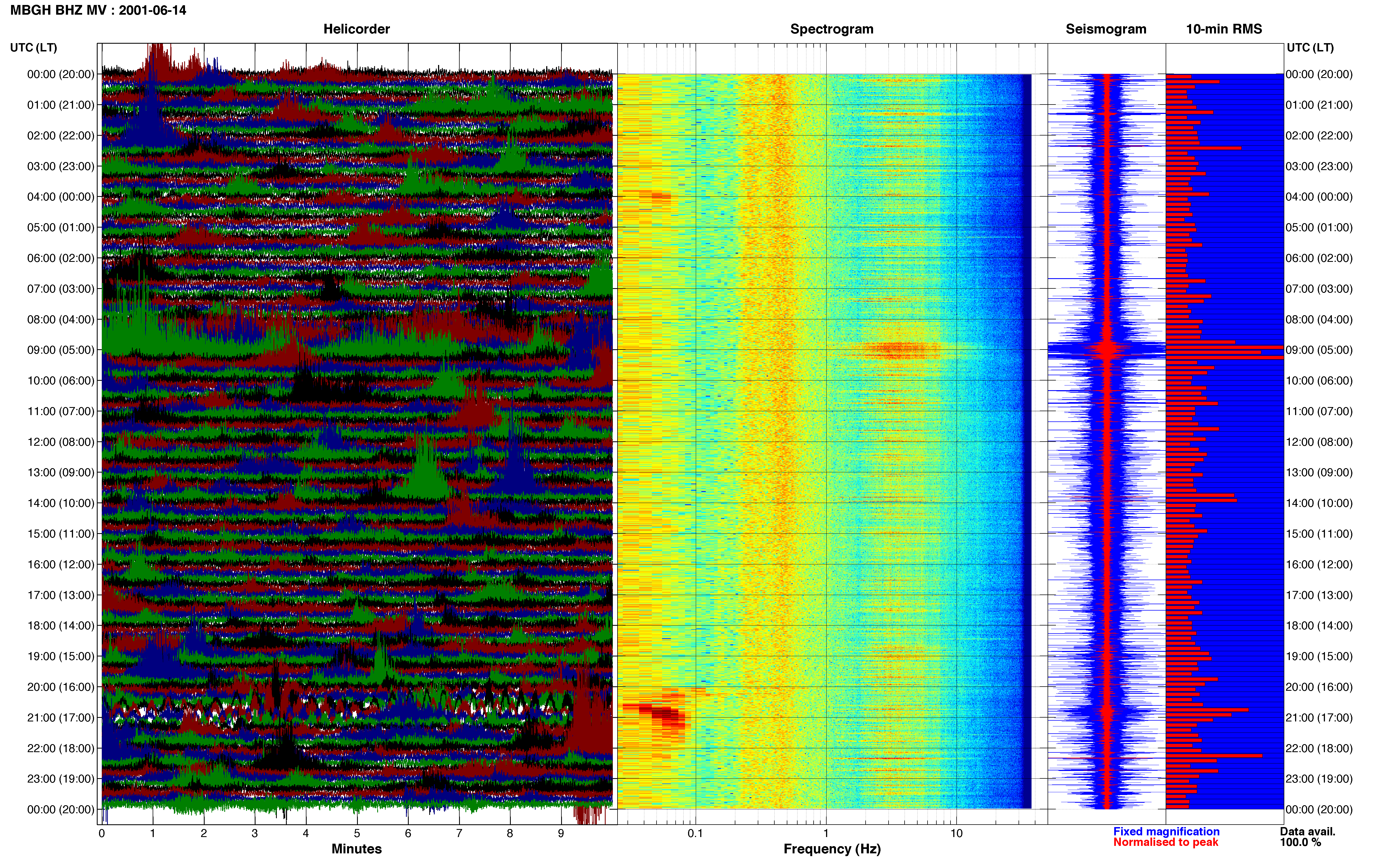Click the large green helicorder event near 13:00
Image resolution: width=1388 pixels, height=868 pixels.
pos(425,468)
